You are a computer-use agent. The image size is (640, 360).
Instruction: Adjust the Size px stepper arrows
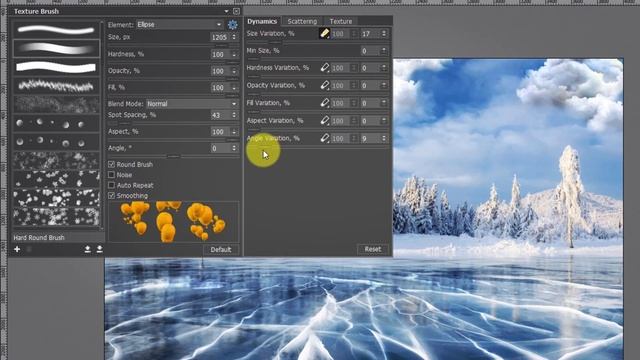(x=234, y=37)
